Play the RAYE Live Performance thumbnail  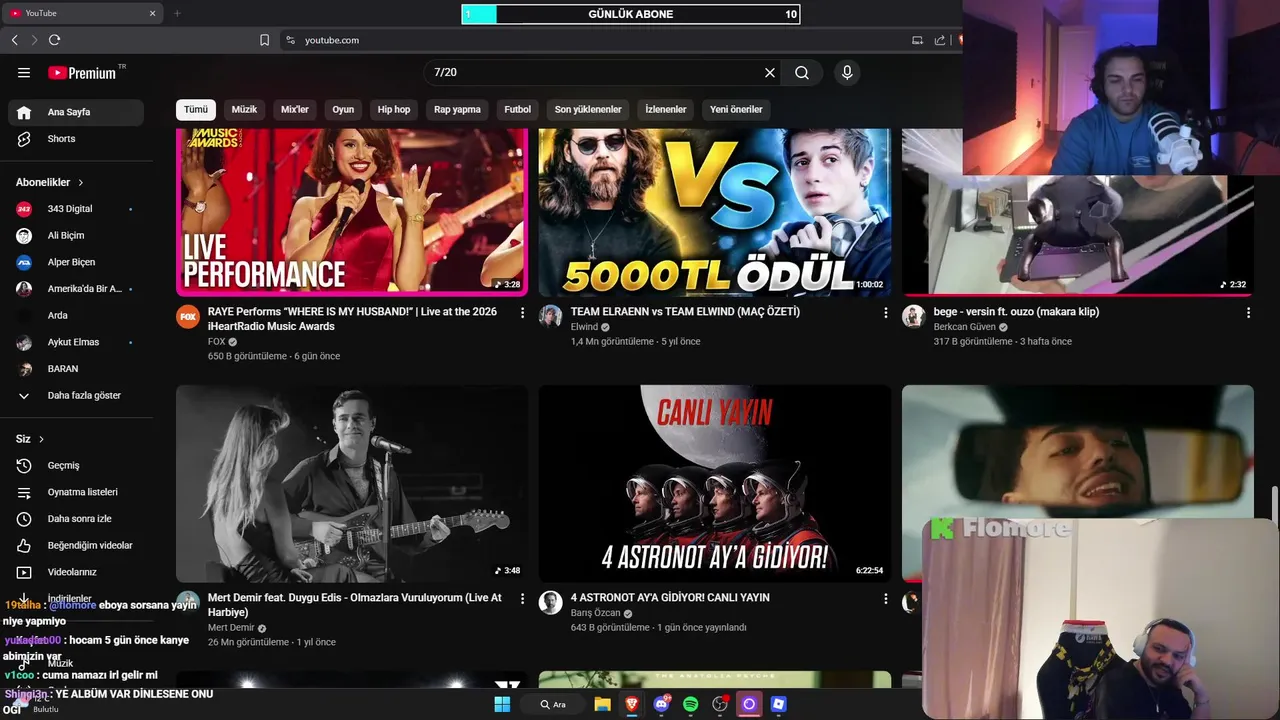coord(352,212)
